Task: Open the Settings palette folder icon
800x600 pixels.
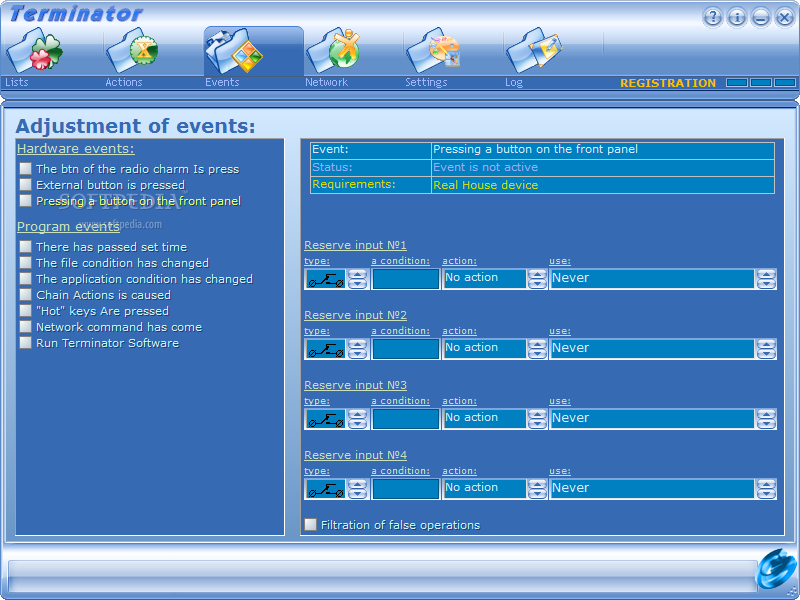Action: click(x=434, y=51)
